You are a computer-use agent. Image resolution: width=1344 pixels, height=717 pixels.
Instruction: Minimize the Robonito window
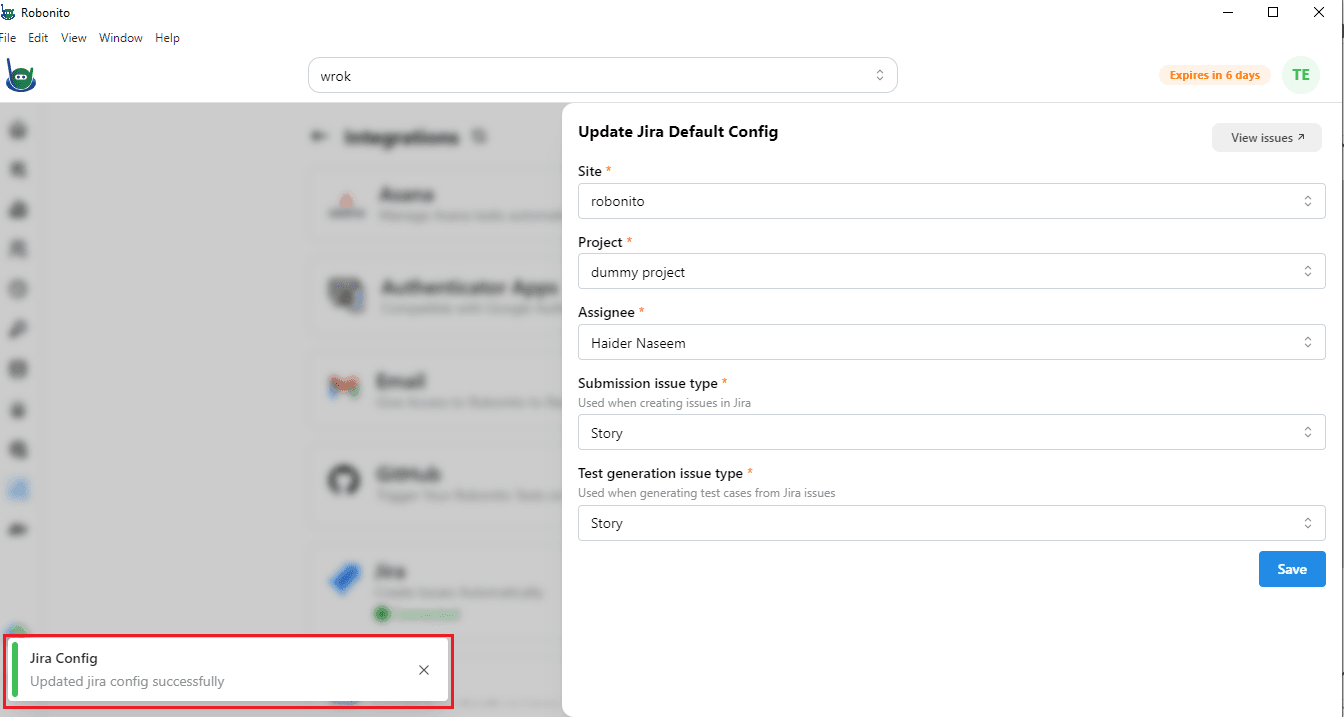1228,12
